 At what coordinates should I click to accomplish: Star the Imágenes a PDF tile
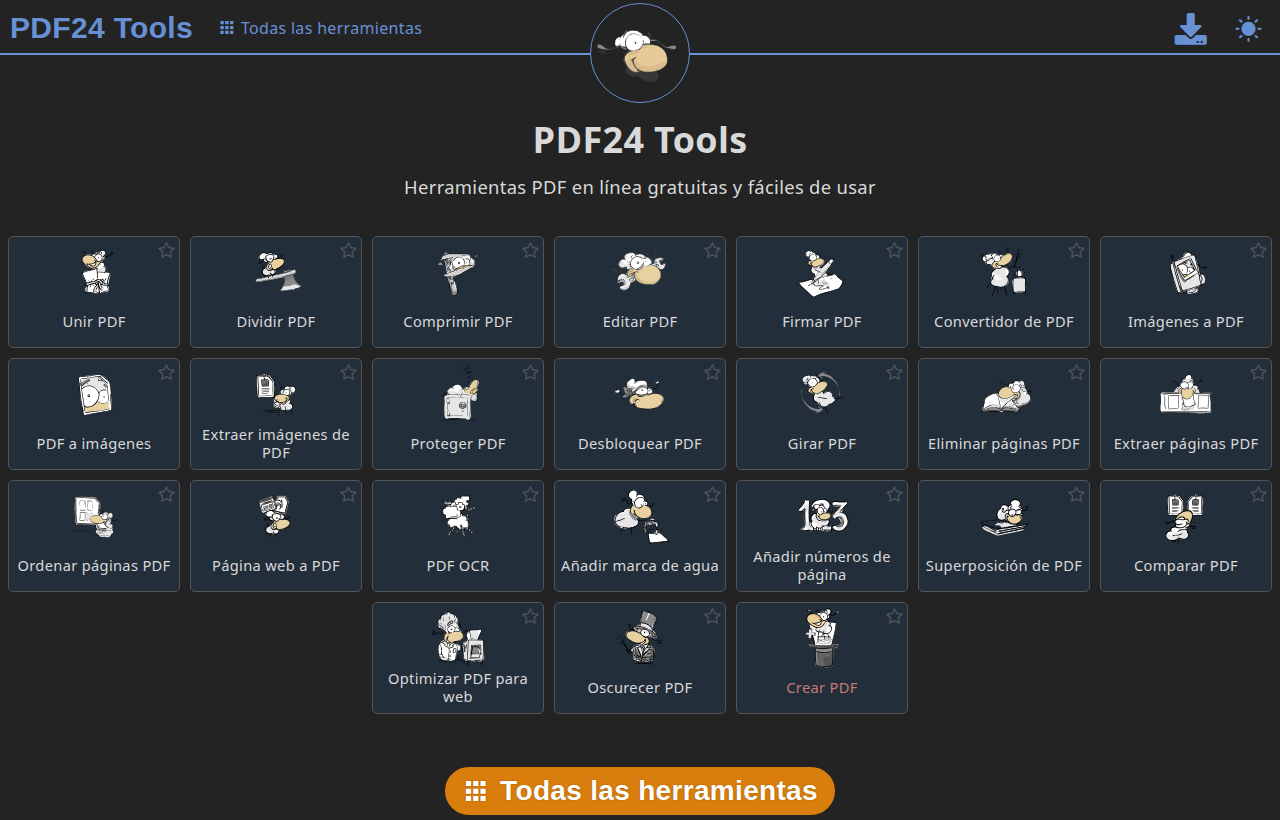[1258, 250]
